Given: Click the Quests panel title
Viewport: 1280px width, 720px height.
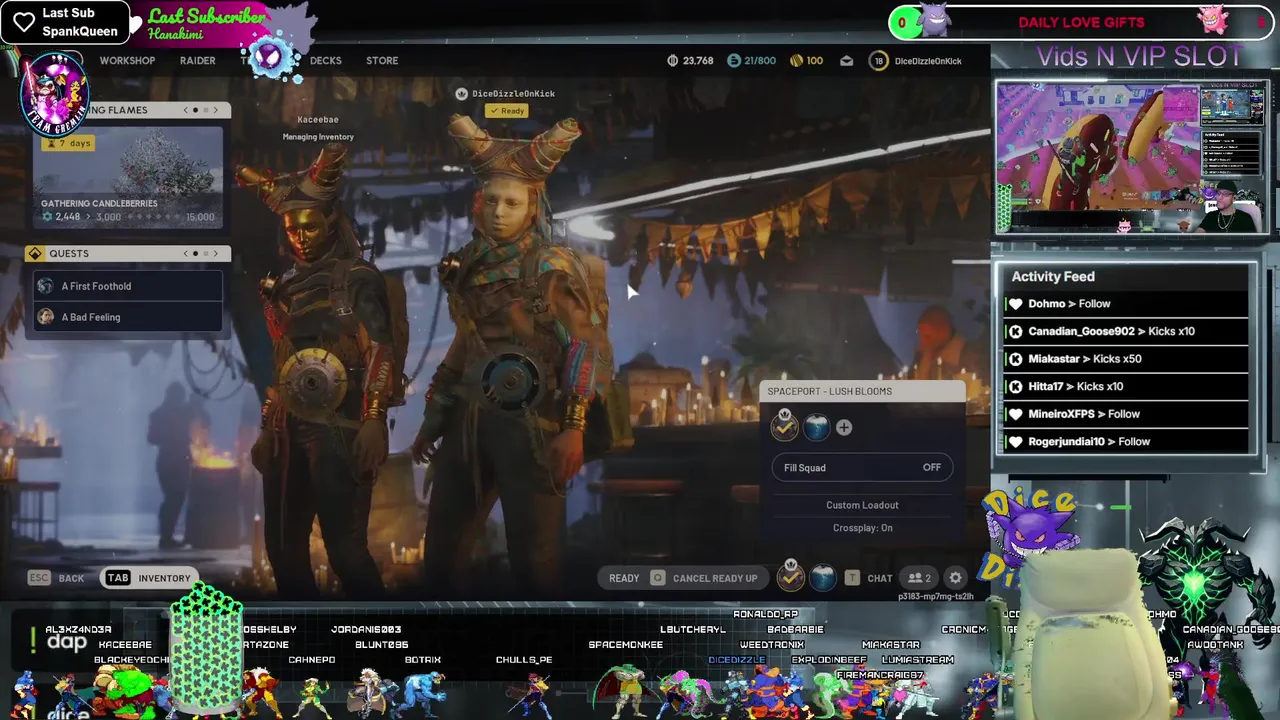Looking at the screenshot, I should point(69,254).
